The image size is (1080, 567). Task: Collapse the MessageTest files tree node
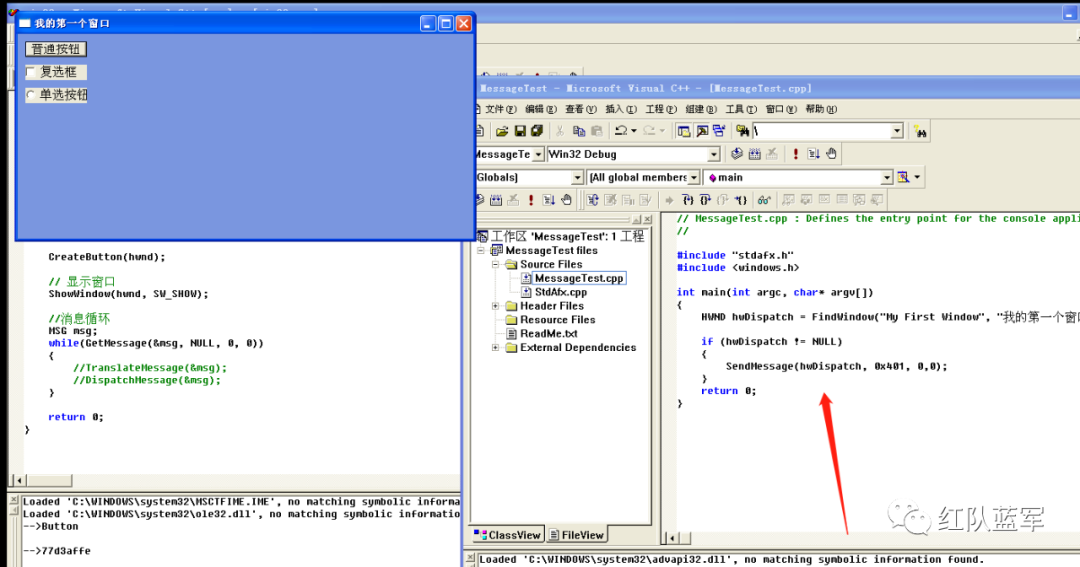(x=481, y=251)
